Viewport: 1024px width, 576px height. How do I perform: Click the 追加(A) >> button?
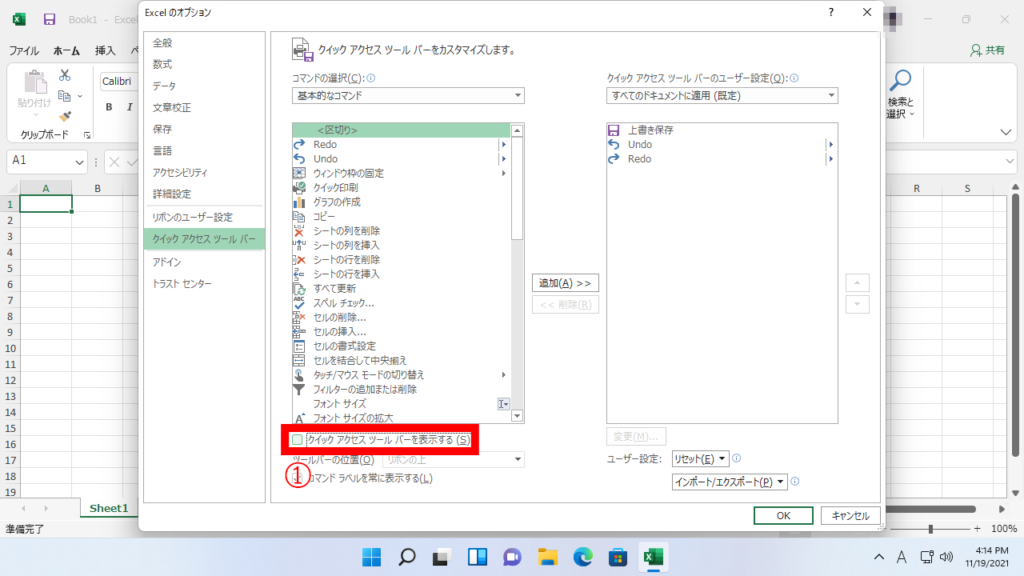[564, 283]
